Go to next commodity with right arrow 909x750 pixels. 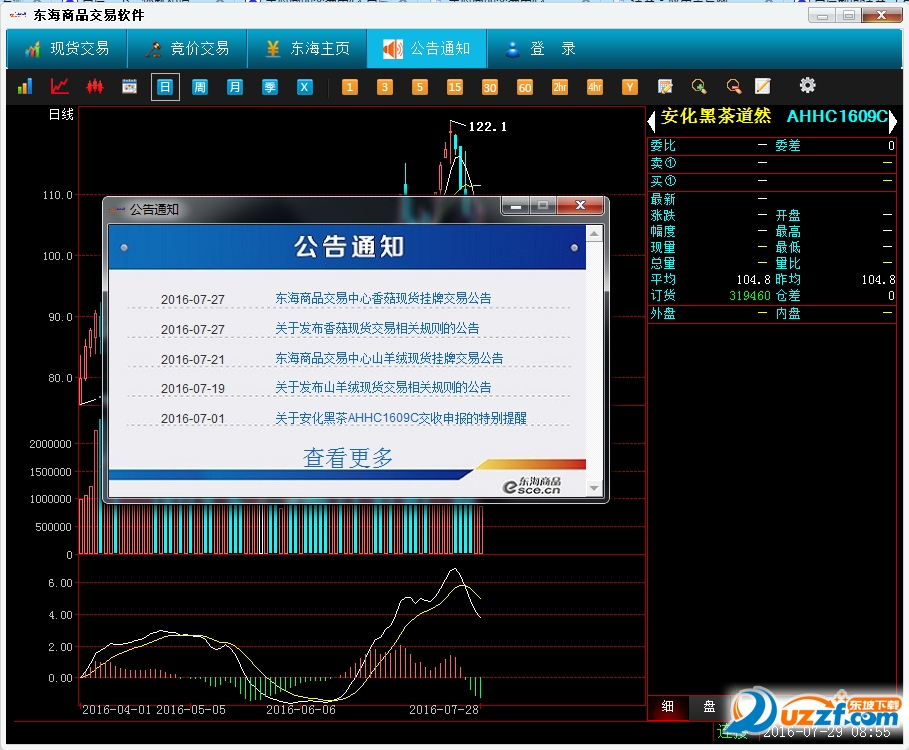(x=893, y=121)
